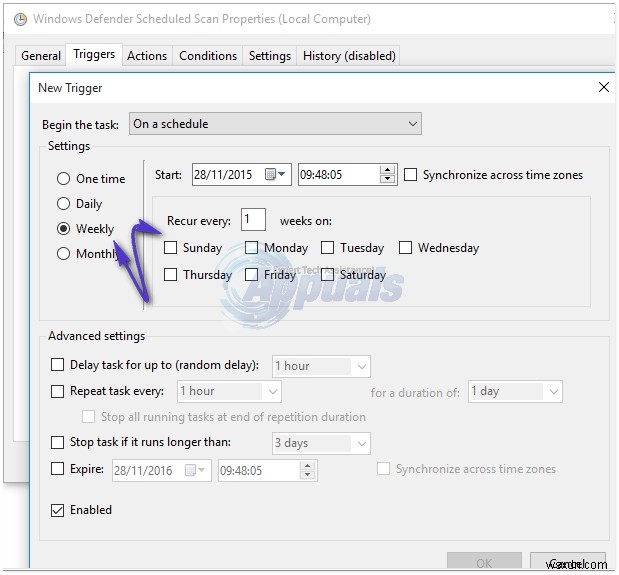Select the One time radio button
The height and width of the screenshot is (575, 619).
click(x=63, y=179)
